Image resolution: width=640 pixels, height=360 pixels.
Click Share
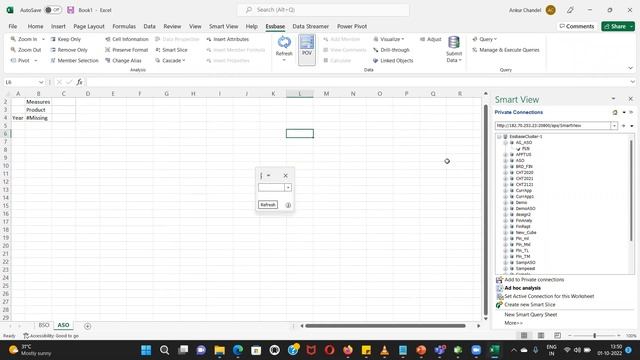(x=618, y=26)
